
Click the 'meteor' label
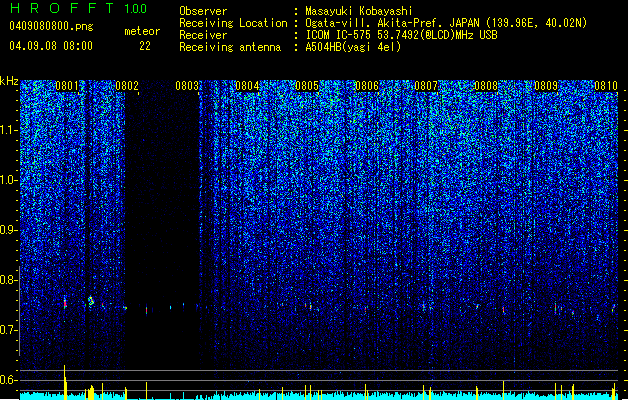142,31
